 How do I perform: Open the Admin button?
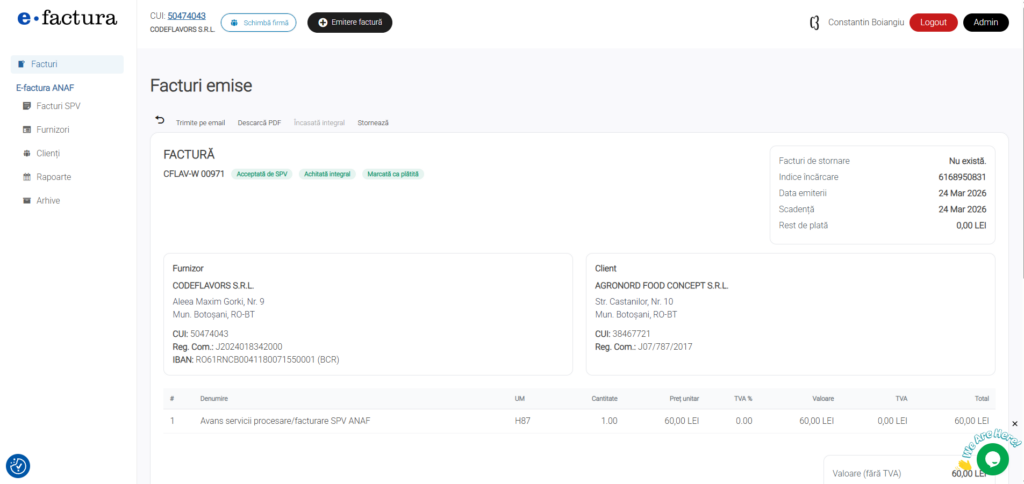tap(985, 22)
